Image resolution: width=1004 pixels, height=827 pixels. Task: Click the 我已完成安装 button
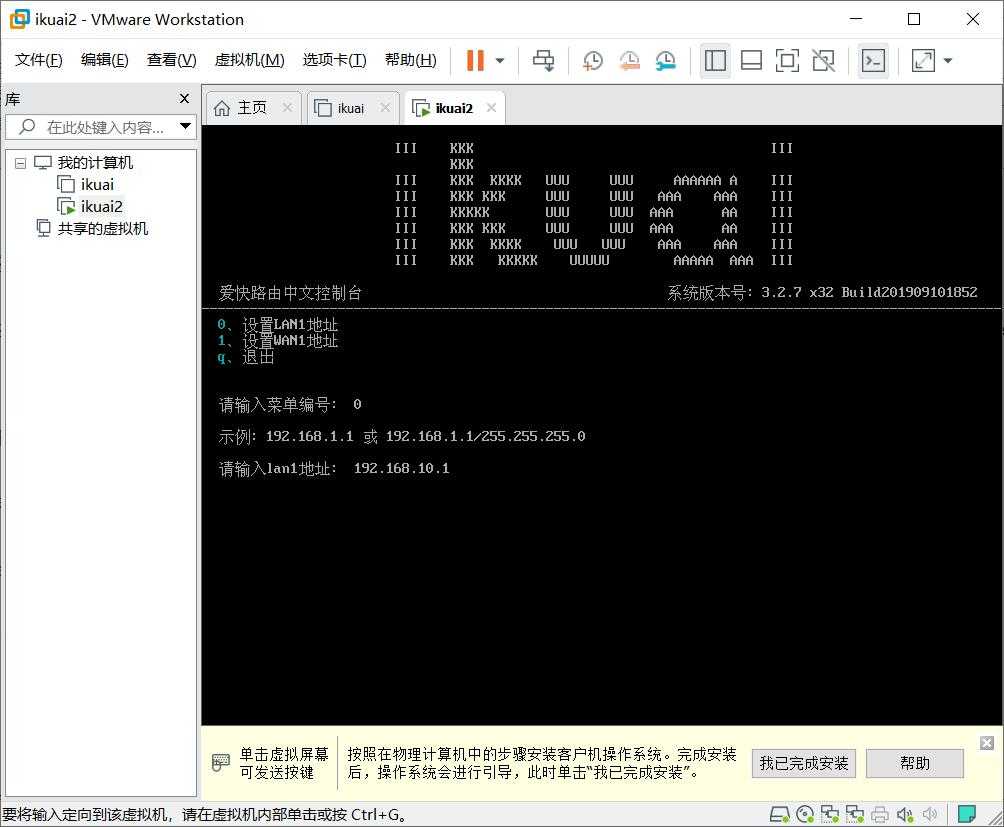[x=804, y=763]
